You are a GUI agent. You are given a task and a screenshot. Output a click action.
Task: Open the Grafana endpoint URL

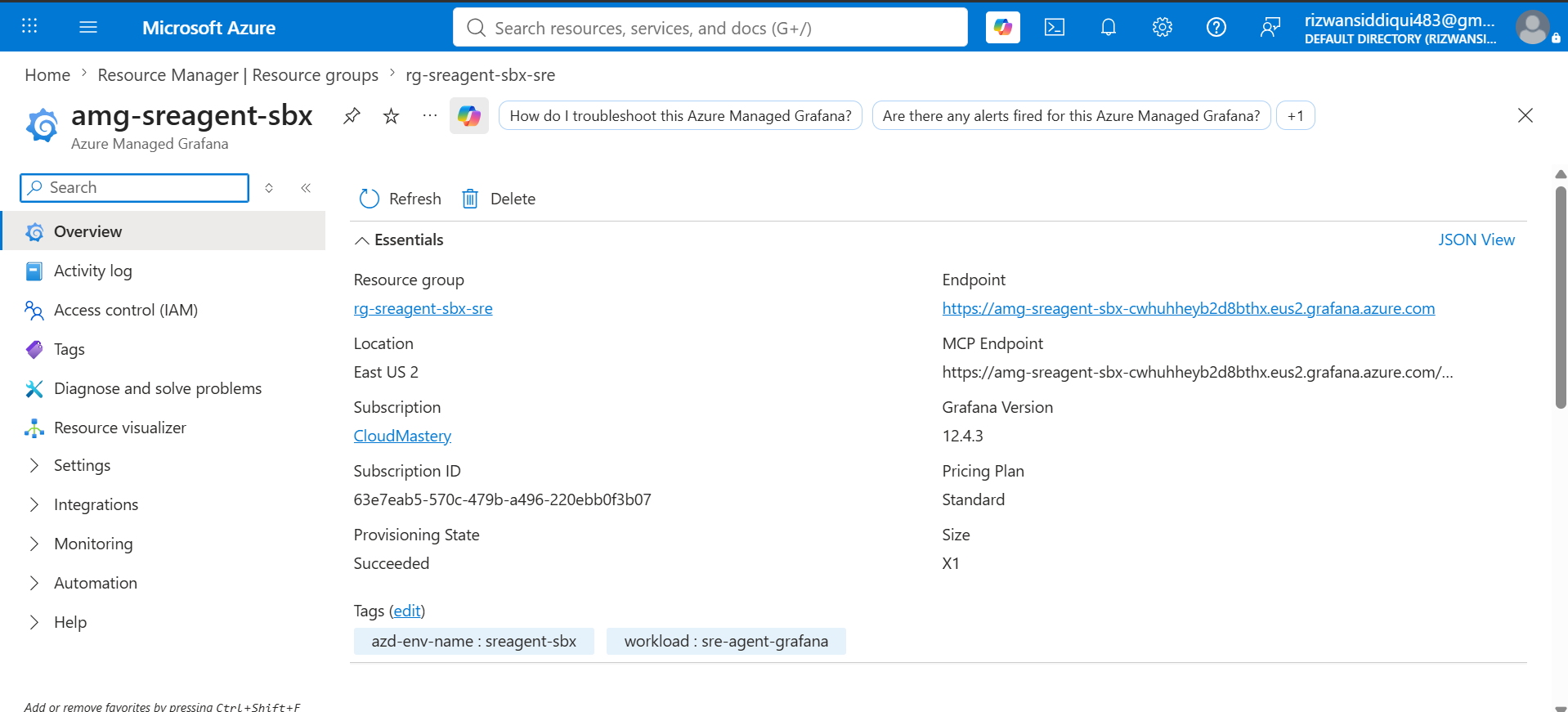(1189, 308)
